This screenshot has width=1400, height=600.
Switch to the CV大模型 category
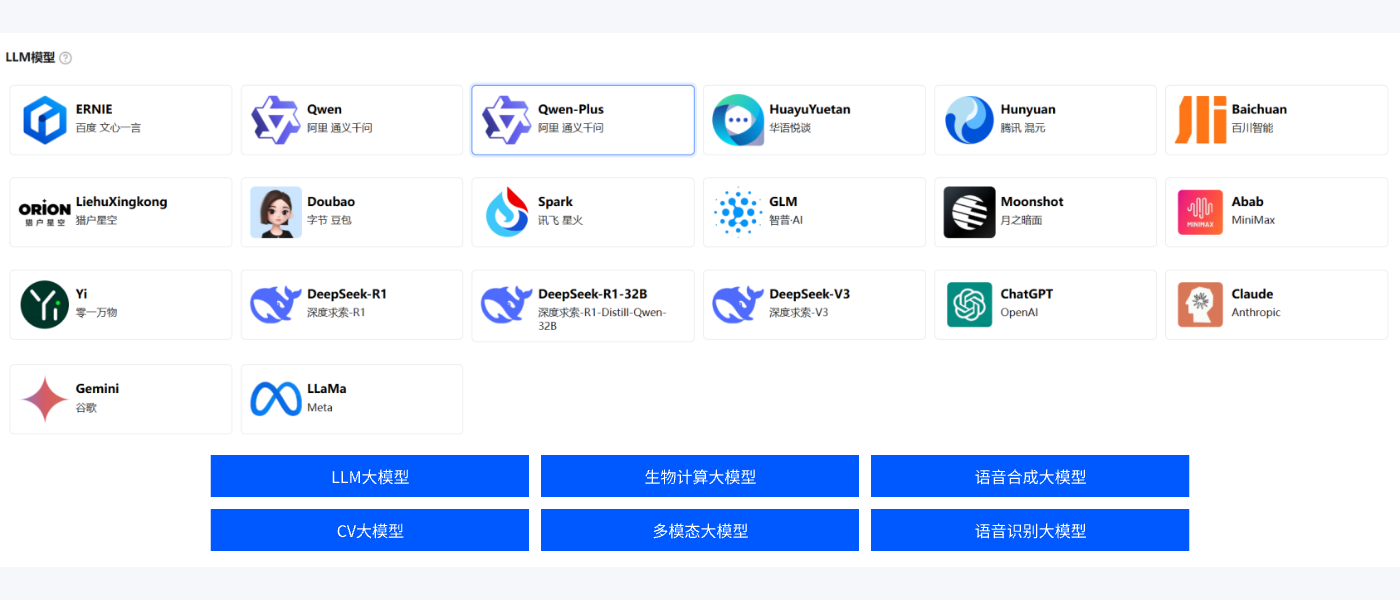coord(369,530)
